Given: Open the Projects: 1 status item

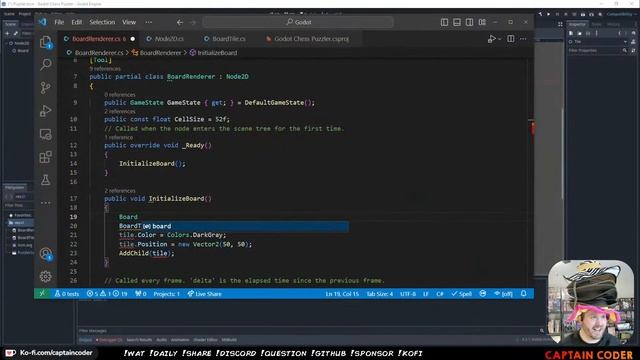Looking at the screenshot, I should [166, 293].
